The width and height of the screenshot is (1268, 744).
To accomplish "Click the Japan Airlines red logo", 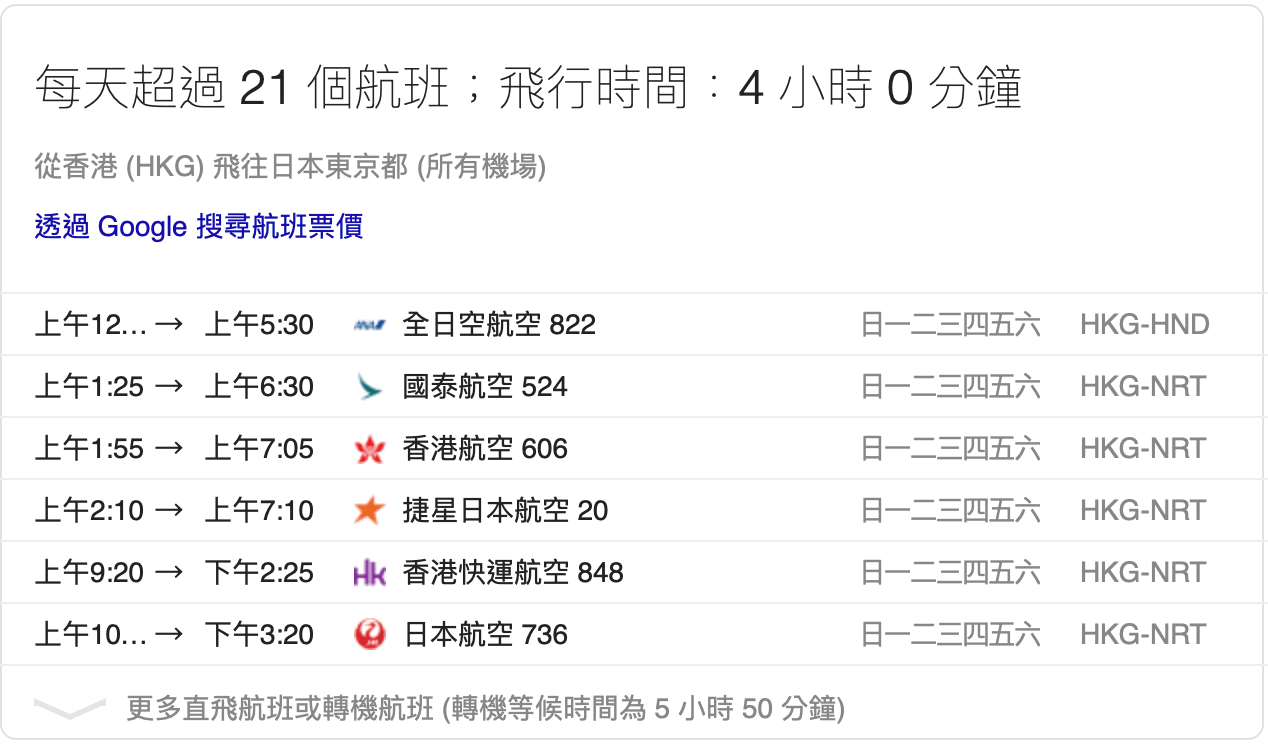I will [370, 635].
